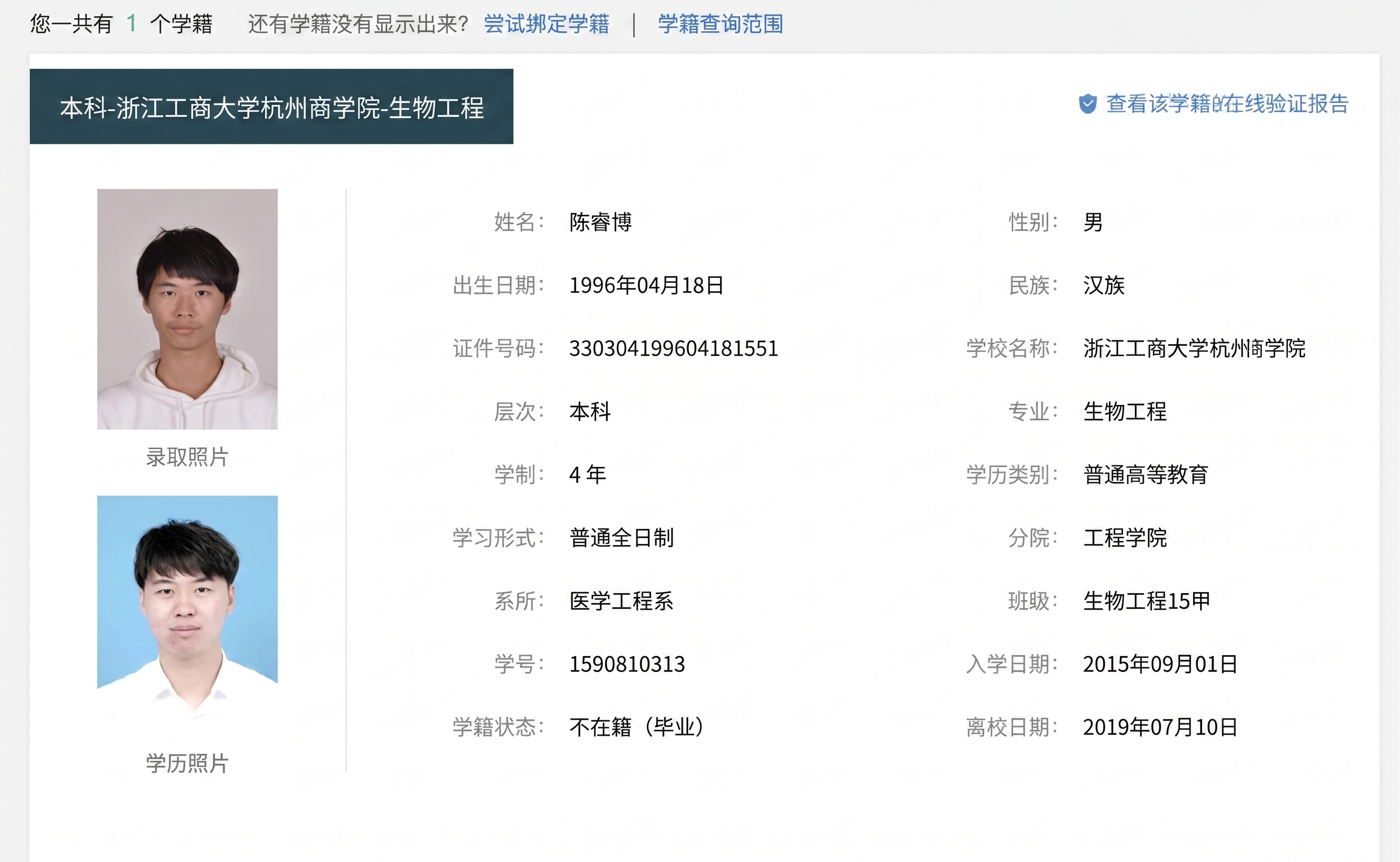Image resolution: width=1400 pixels, height=862 pixels.
Task: Click the 出生日期 field label
Action: point(498,285)
